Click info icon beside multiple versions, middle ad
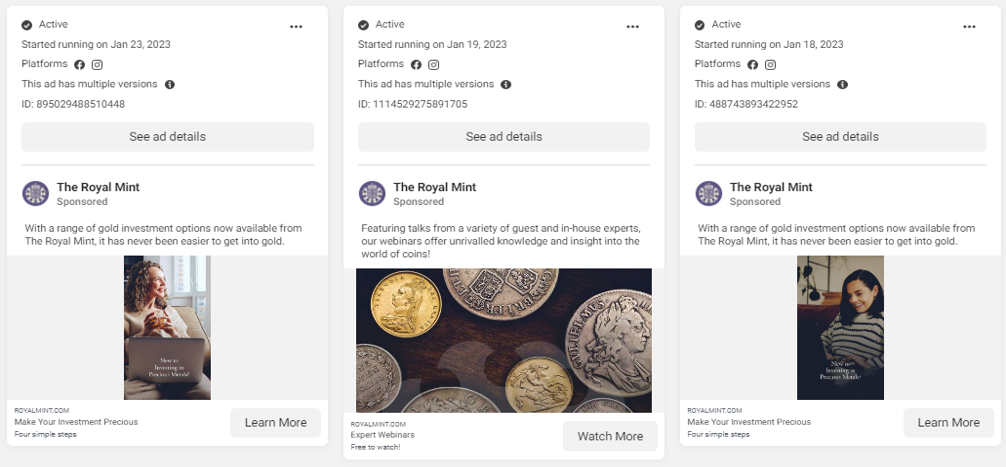The image size is (1006, 467). click(506, 84)
